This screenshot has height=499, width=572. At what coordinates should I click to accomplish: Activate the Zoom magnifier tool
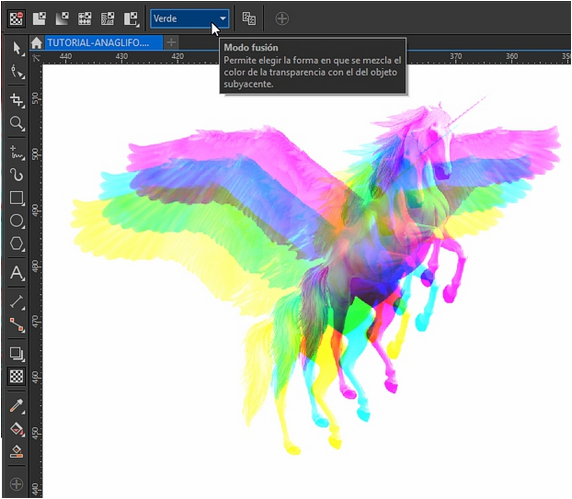pyautogui.click(x=17, y=123)
